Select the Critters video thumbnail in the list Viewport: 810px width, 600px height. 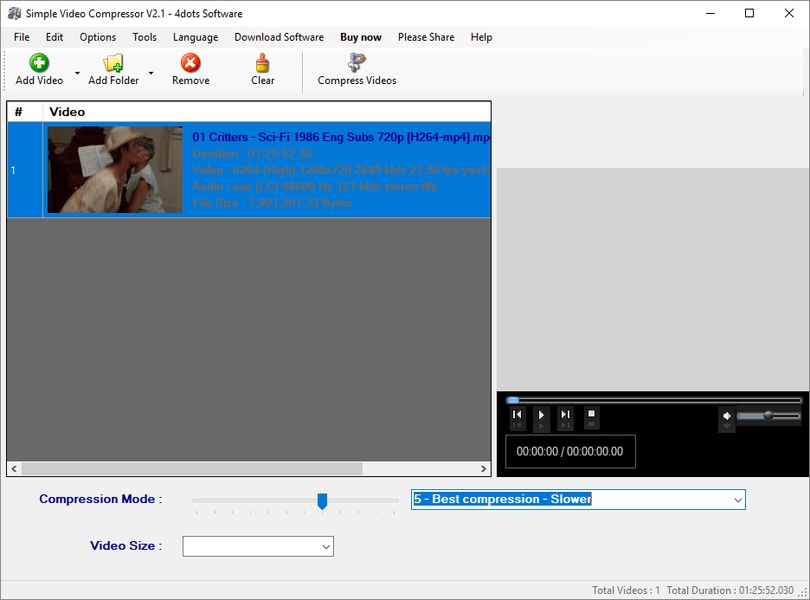tap(115, 169)
